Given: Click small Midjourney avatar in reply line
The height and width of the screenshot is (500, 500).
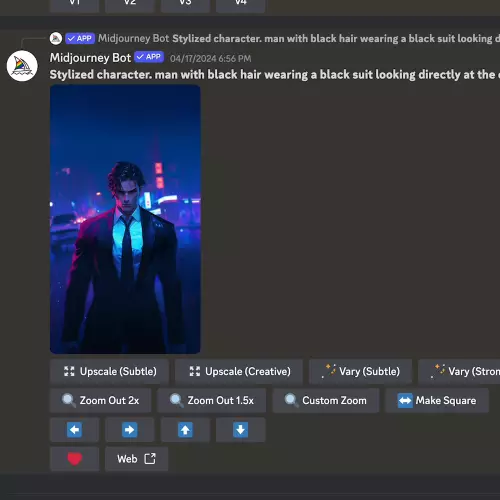Looking at the screenshot, I should point(56,38).
